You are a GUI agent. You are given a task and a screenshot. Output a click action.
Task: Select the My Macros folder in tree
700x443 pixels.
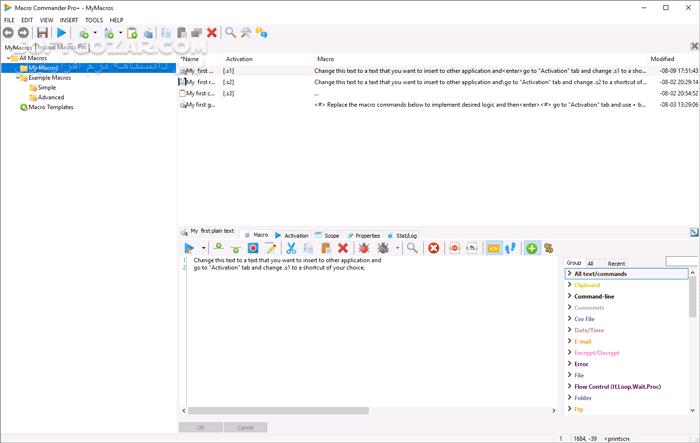(x=43, y=68)
